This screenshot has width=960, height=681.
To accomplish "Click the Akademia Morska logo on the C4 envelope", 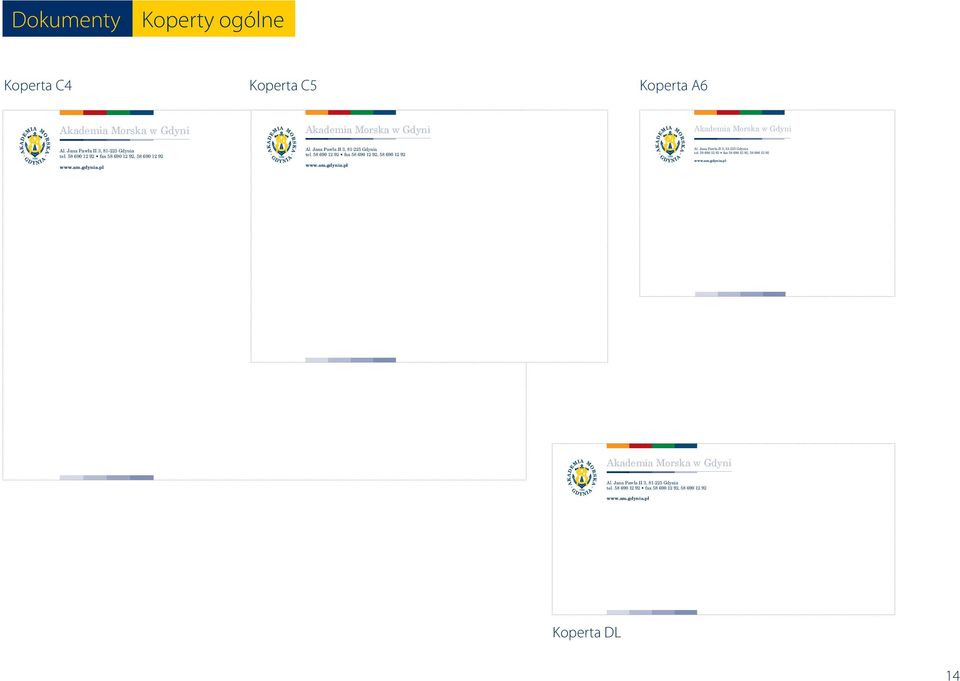I will pos(35,146).
